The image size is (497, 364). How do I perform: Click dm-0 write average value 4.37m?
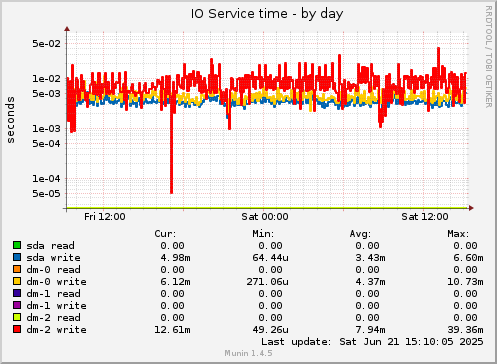pyautogui.click(x=370, y=282)
